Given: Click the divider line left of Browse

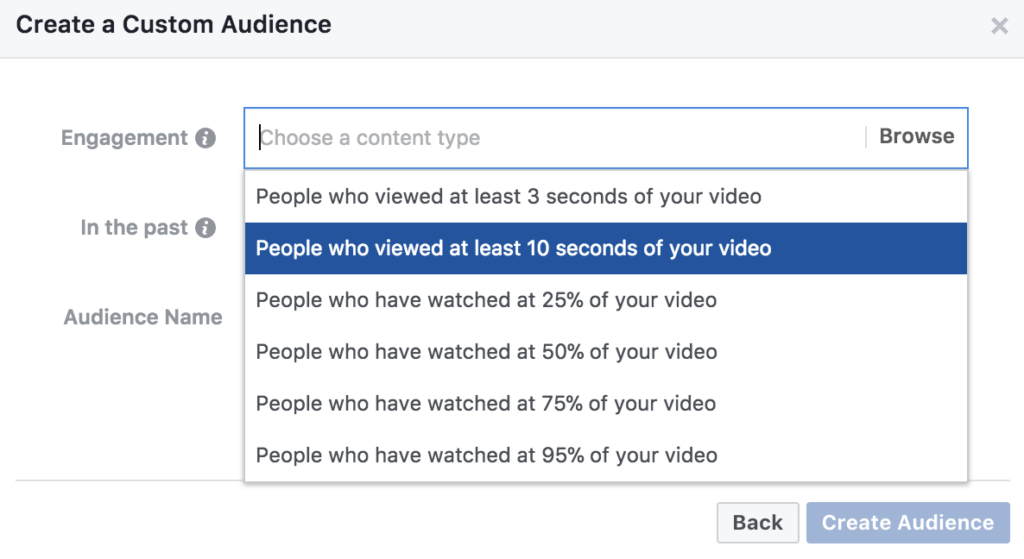Looking at the screenshot, I should pyautogui.click(x=866, y=137).
